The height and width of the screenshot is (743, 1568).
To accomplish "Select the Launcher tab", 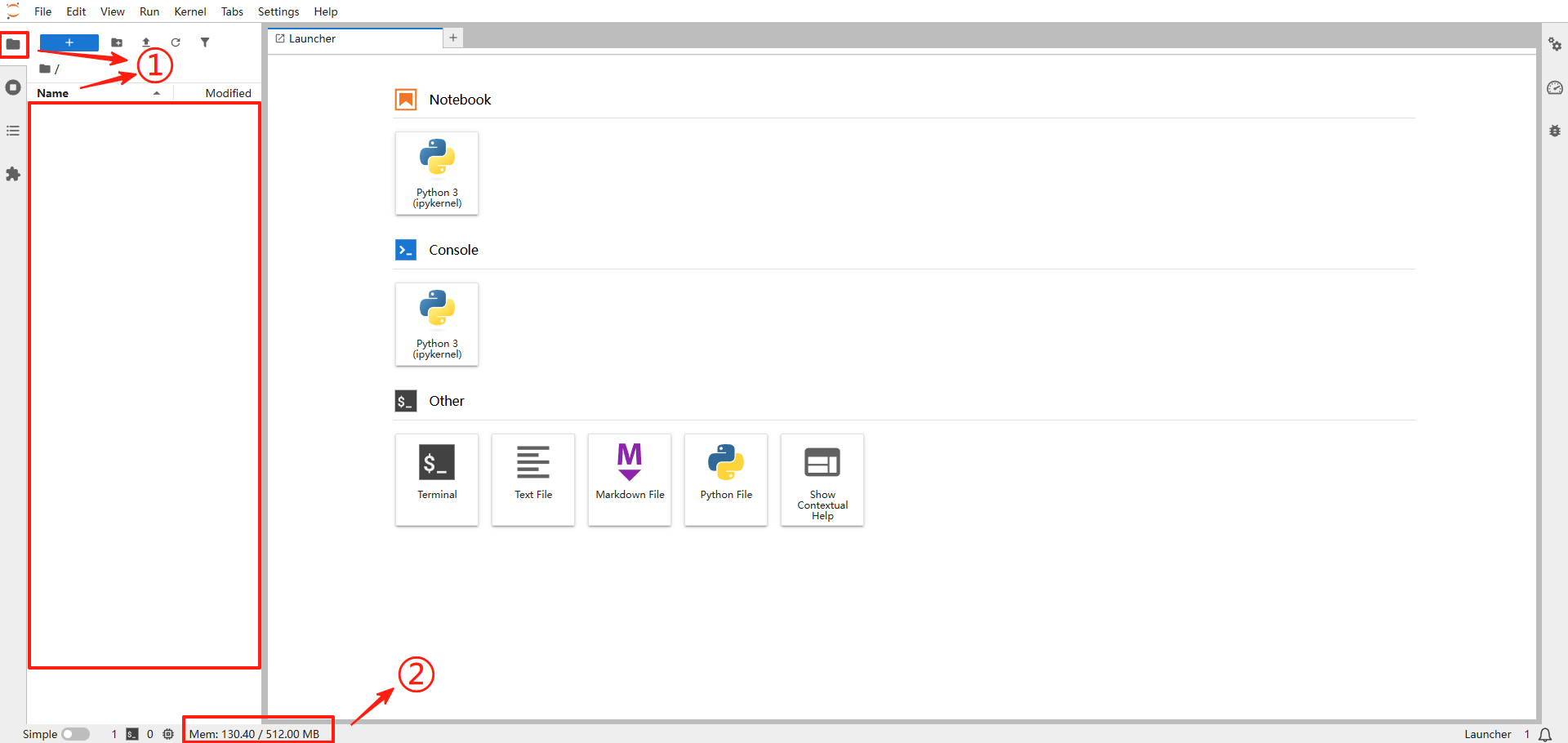I will pyautogui.click(x=312, y=38).
